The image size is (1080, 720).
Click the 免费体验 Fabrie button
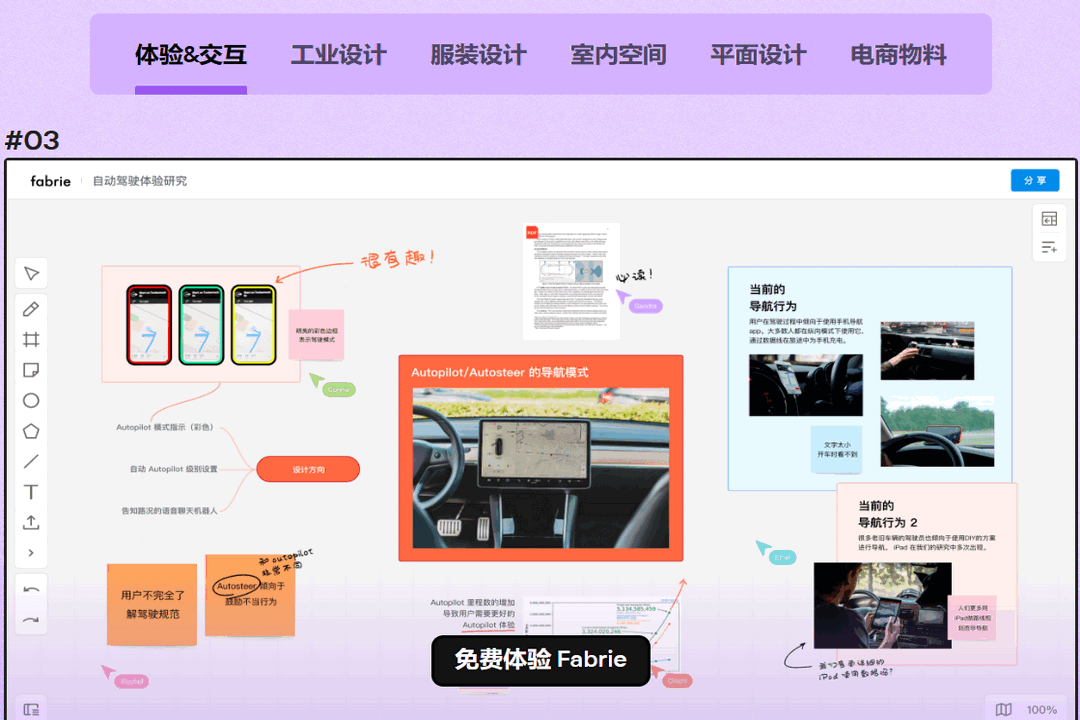tap(540, 660)
